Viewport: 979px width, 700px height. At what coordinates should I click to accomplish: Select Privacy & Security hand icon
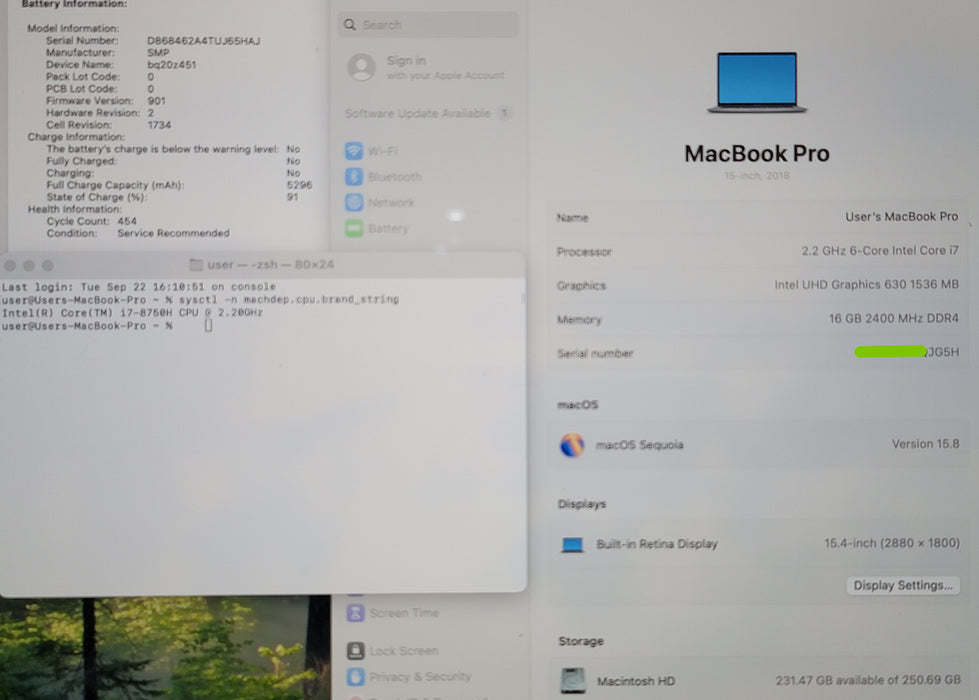pyautogui.click(x=355, y=676)
